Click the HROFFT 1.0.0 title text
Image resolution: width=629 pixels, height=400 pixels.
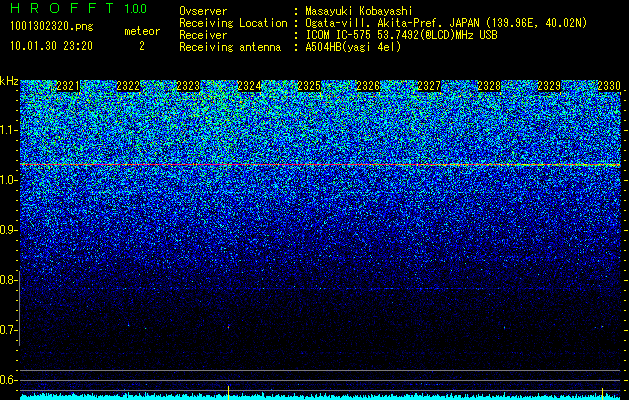pos(78,8)
